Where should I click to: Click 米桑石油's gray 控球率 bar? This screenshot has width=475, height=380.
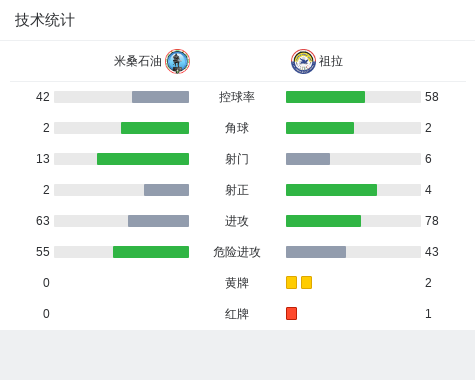[160, 97]
